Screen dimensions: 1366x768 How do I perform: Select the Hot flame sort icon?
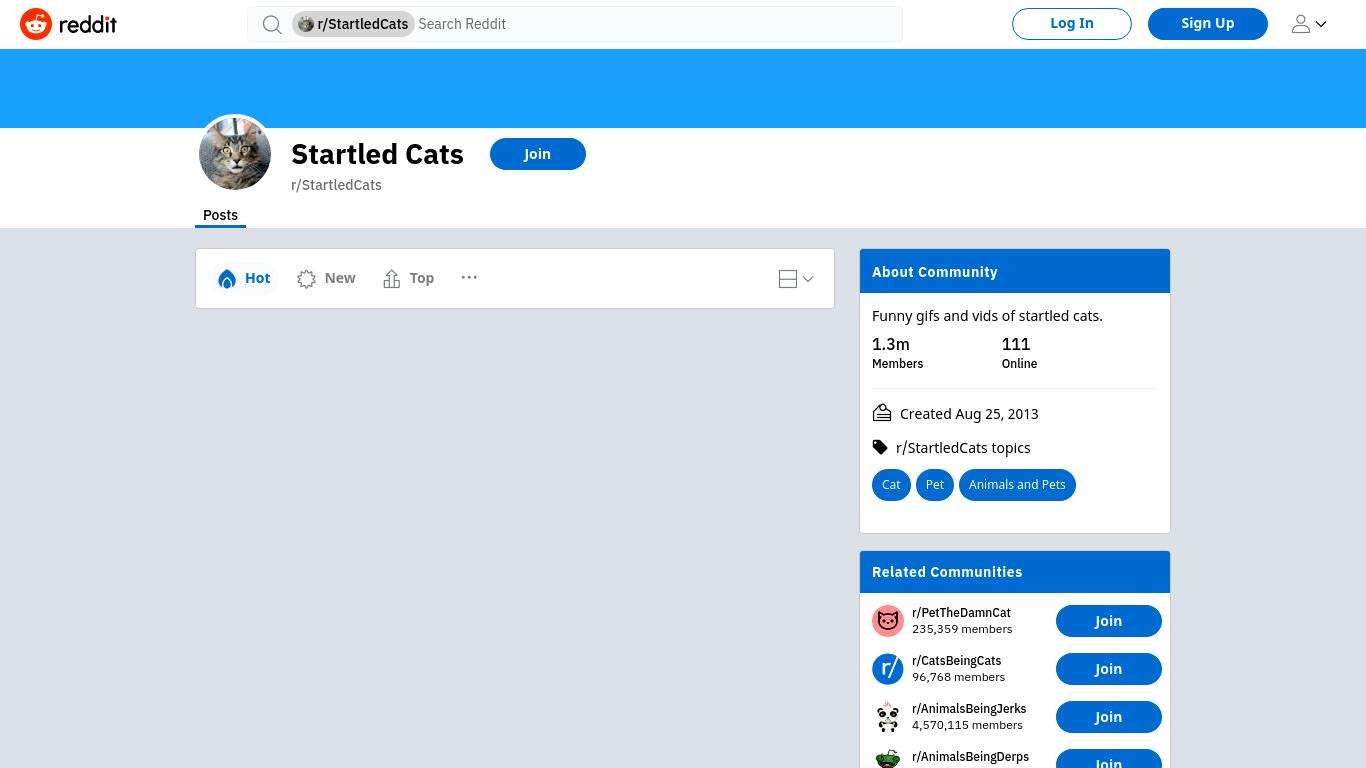(227, 279)
